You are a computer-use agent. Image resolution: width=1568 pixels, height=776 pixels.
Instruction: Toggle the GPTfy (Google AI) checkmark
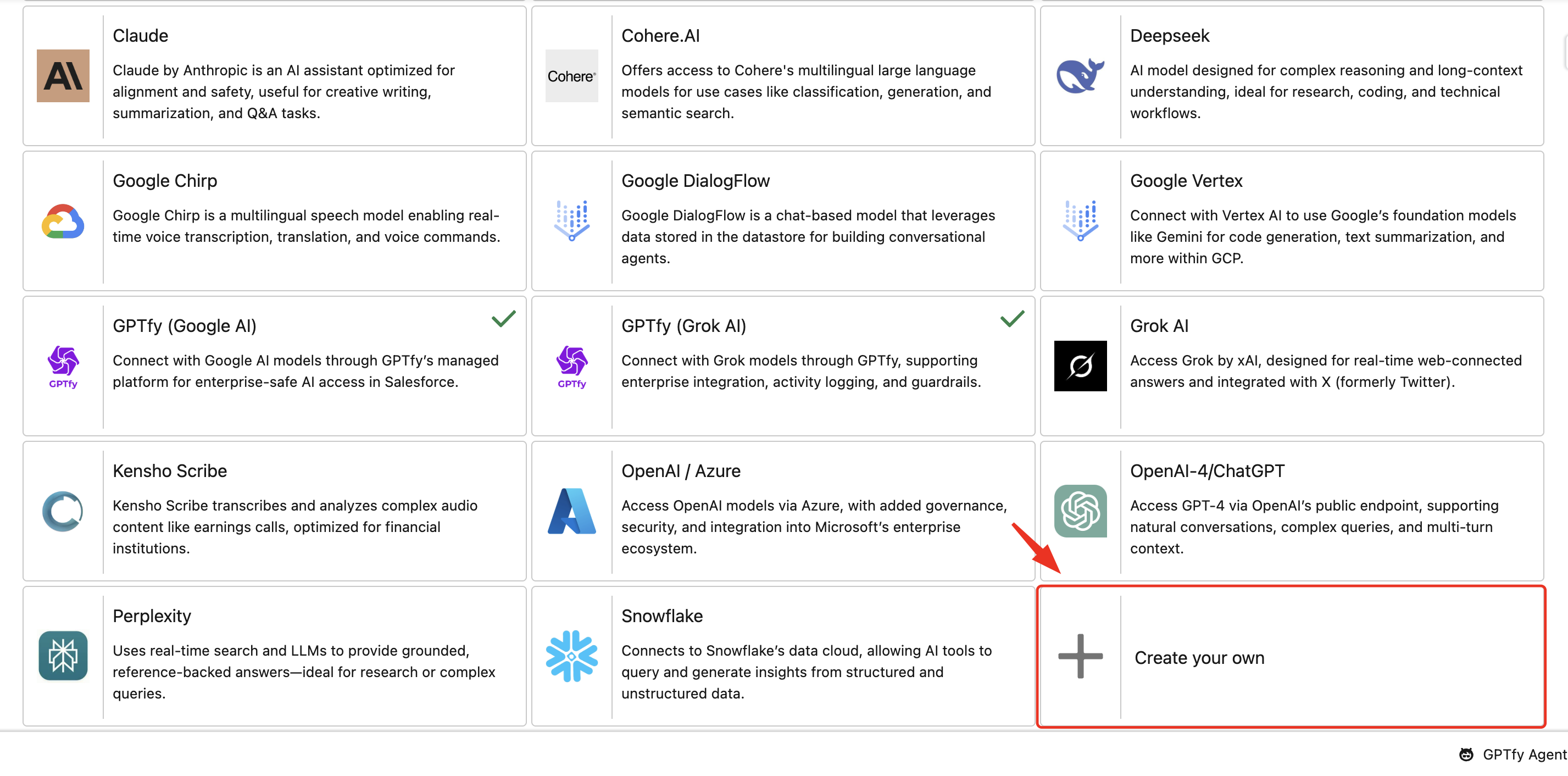click(x=503, y=319)
